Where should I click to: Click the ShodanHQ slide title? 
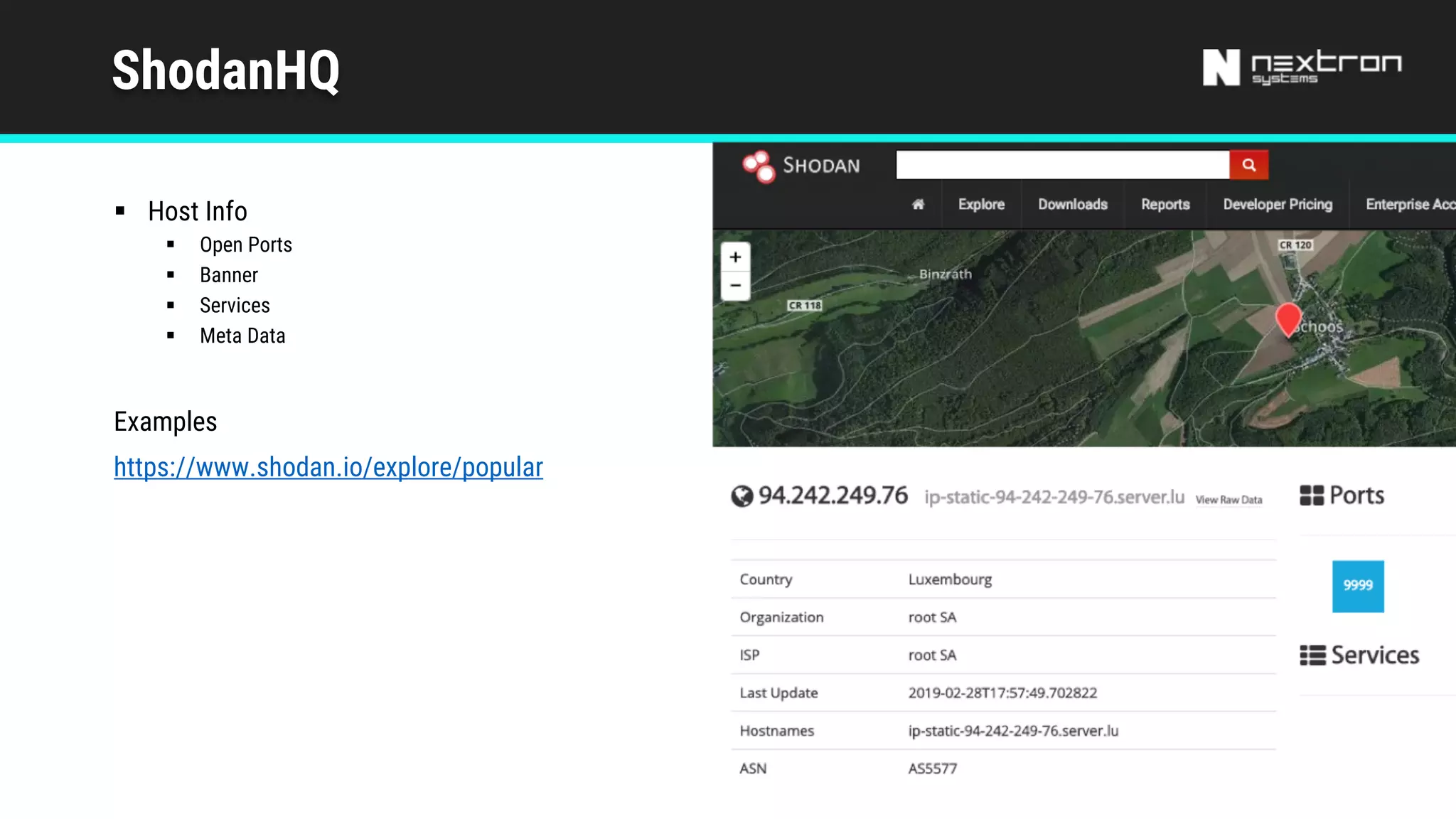(x=226, y=70)
